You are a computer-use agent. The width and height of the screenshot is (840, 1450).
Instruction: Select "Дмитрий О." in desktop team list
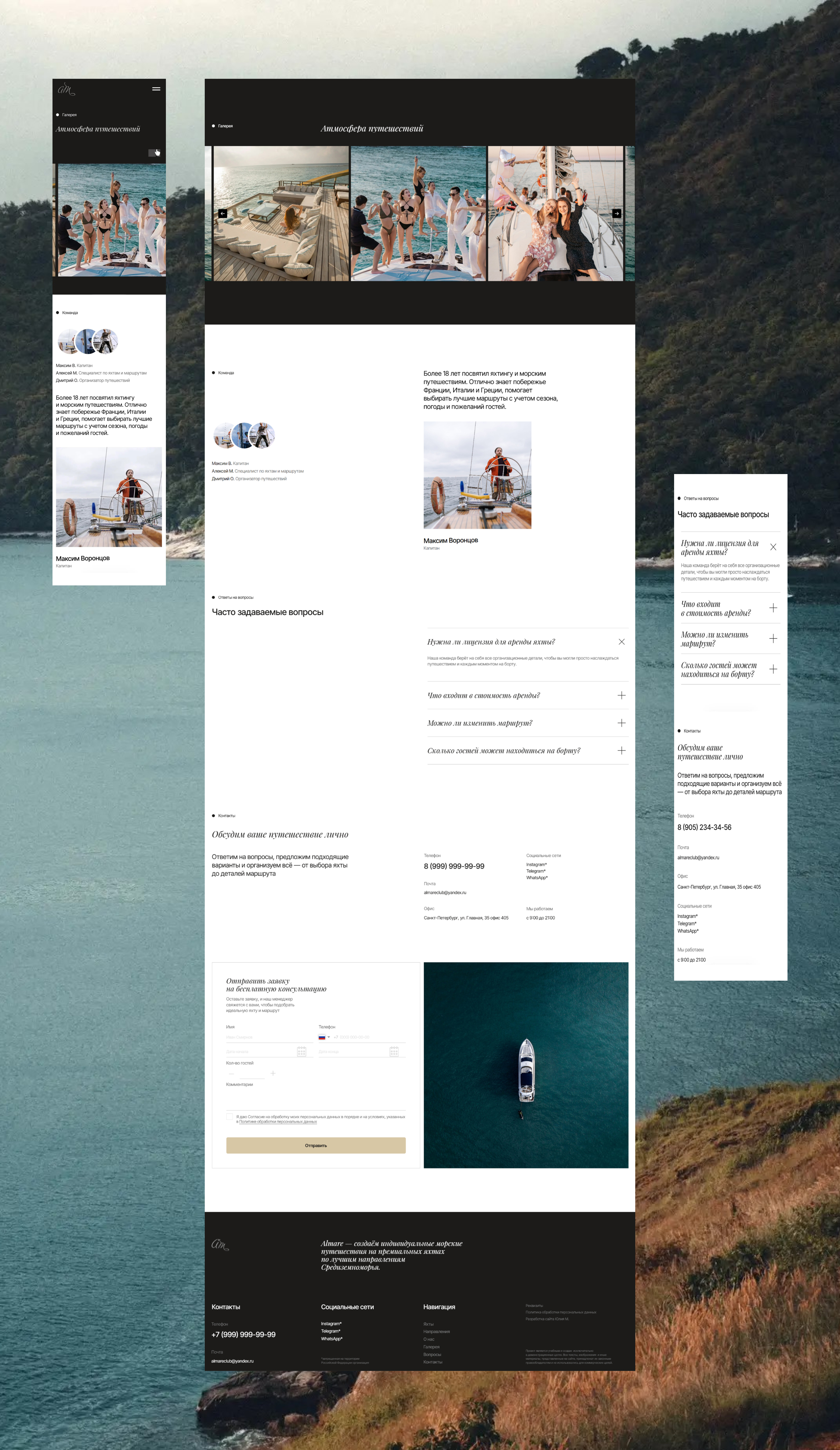point(249,478)
